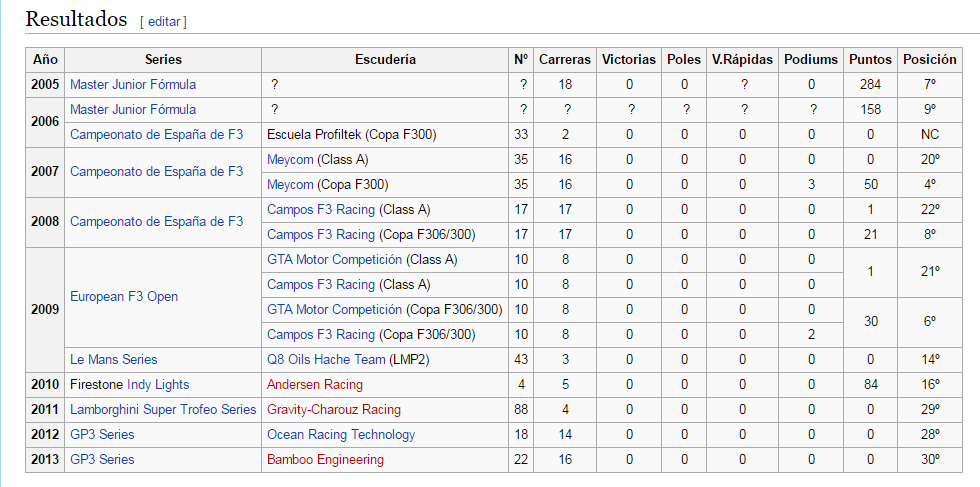Open Campos F3 Racing link in 2008 Copa F306/300 row
This screenshot has width=980, height=487.
click(321, 234)
